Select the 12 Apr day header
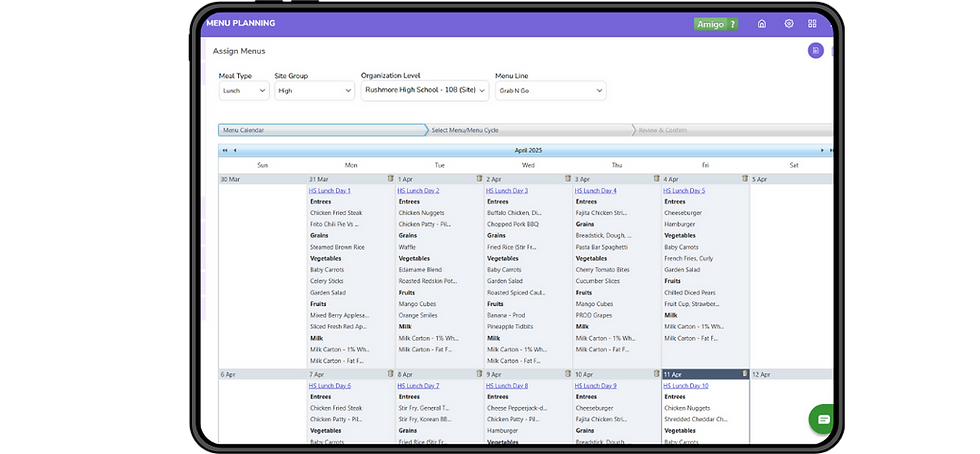The image size is (980, 454). point(792,374)
